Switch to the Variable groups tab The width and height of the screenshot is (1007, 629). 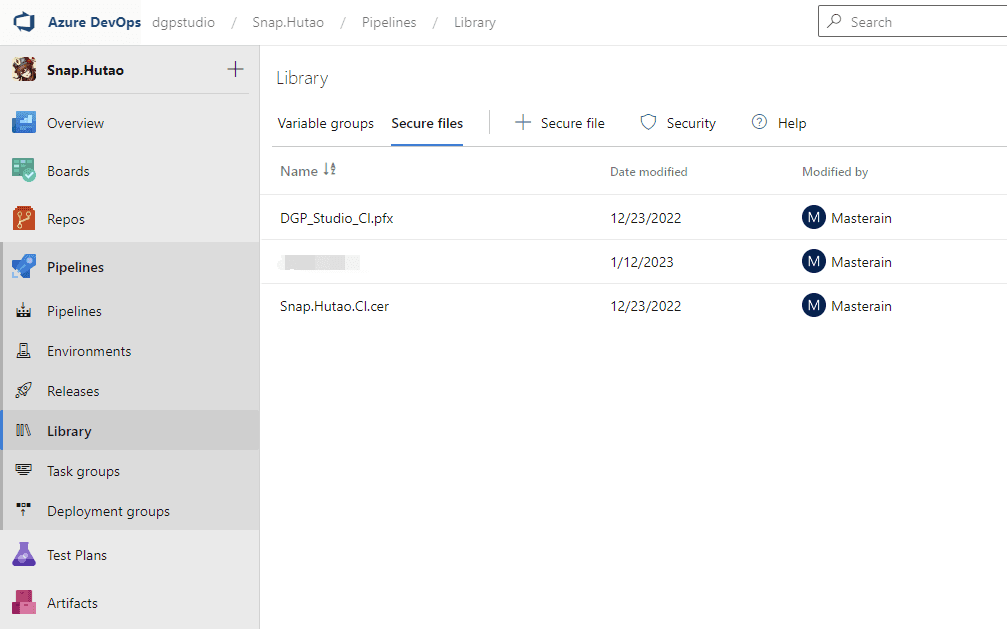(x=326, y=123)
